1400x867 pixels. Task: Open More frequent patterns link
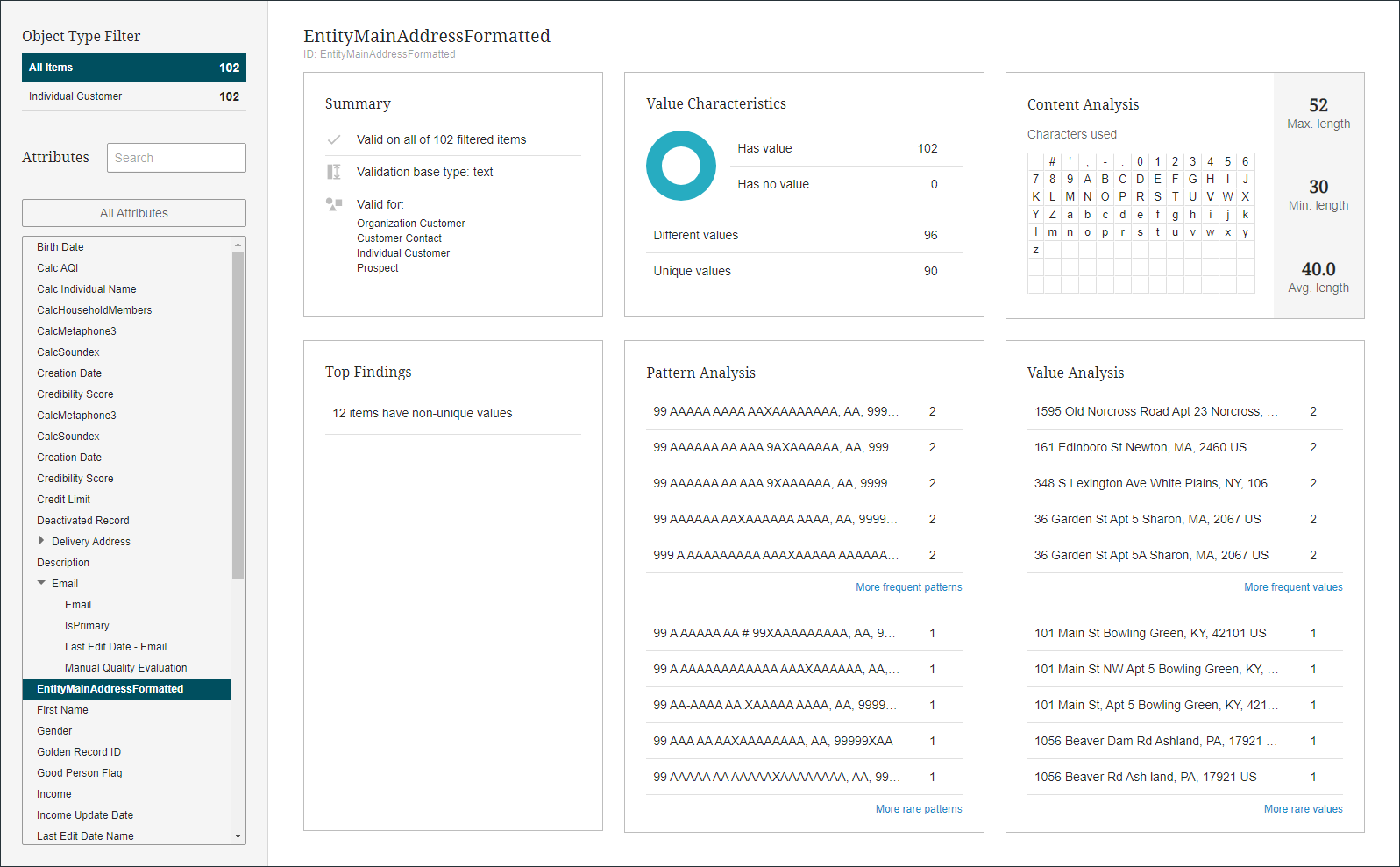click(908, 587)
